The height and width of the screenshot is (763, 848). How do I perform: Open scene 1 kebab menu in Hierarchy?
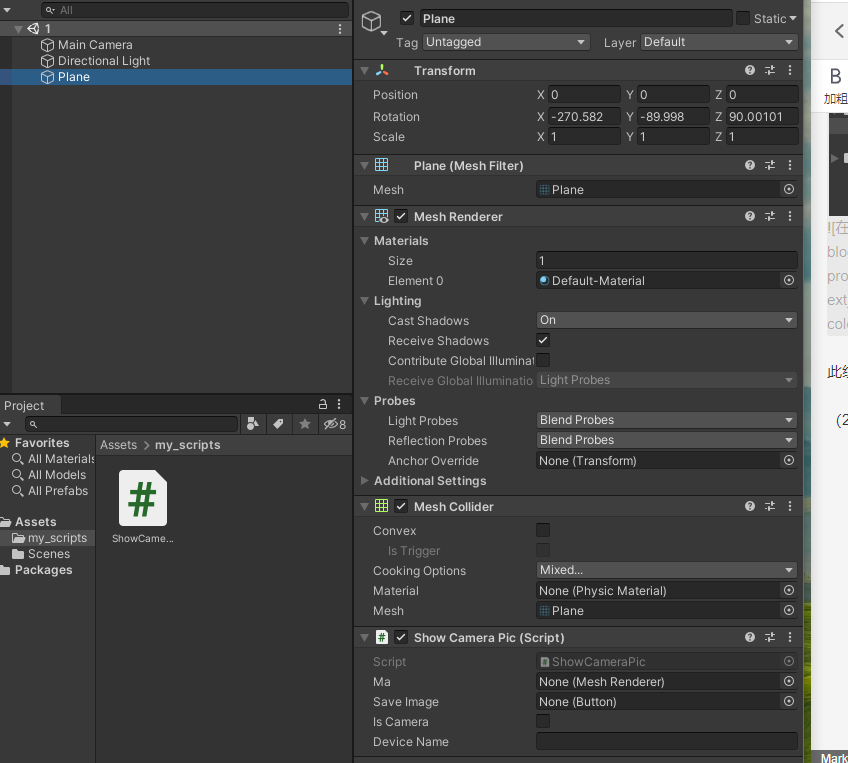click(340, 29)
